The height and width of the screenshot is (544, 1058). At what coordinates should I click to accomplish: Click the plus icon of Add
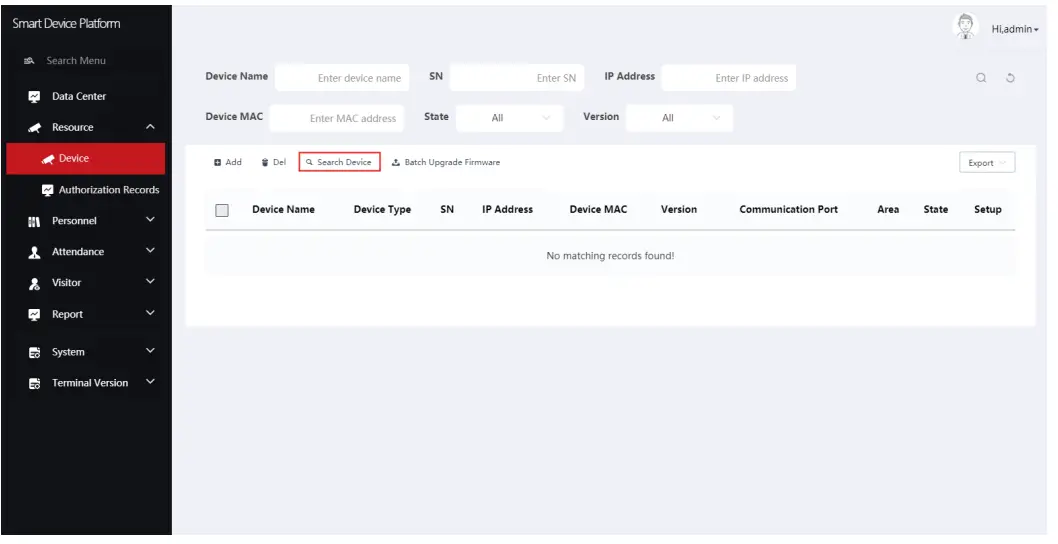(217, 163)
